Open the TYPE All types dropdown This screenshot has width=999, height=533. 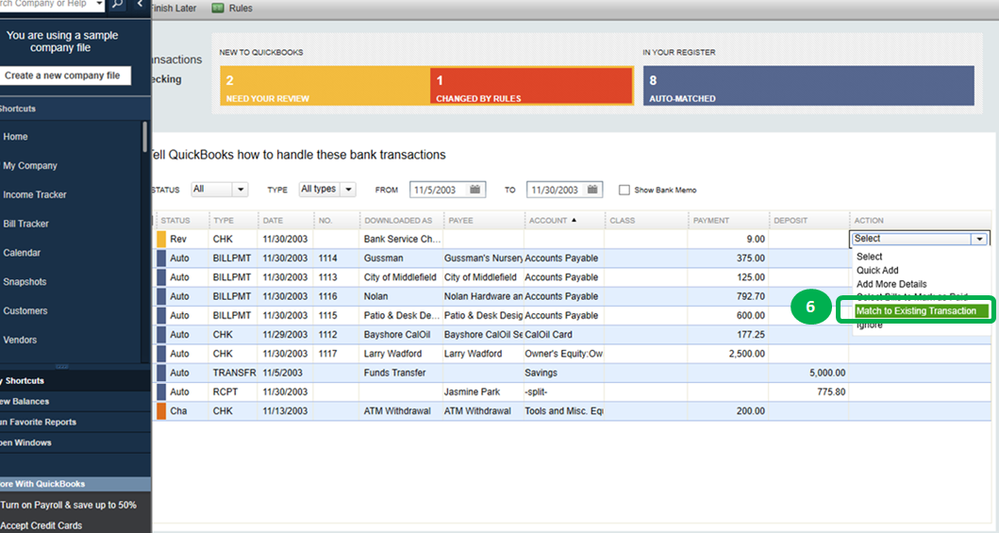[327, 189]
